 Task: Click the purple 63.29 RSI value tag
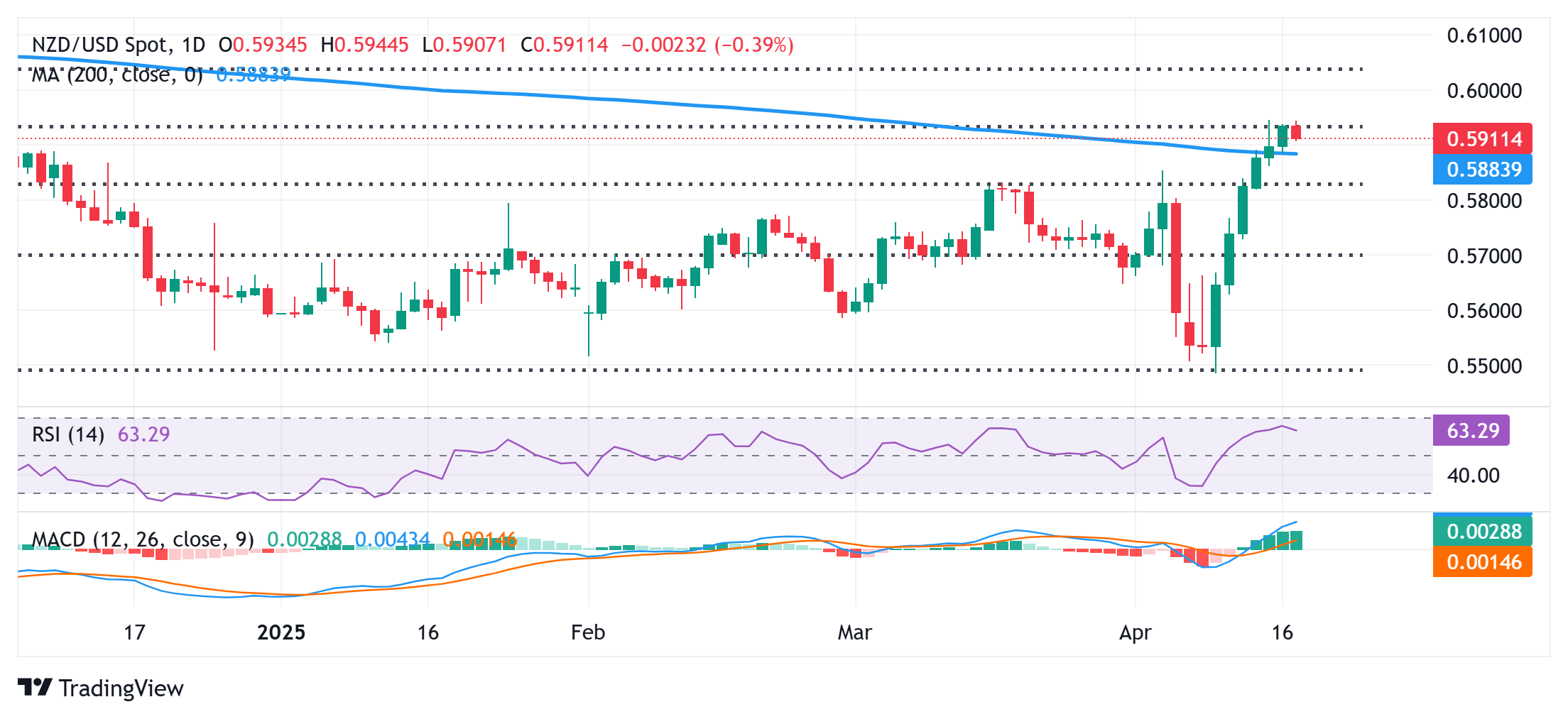(1471, 430)
